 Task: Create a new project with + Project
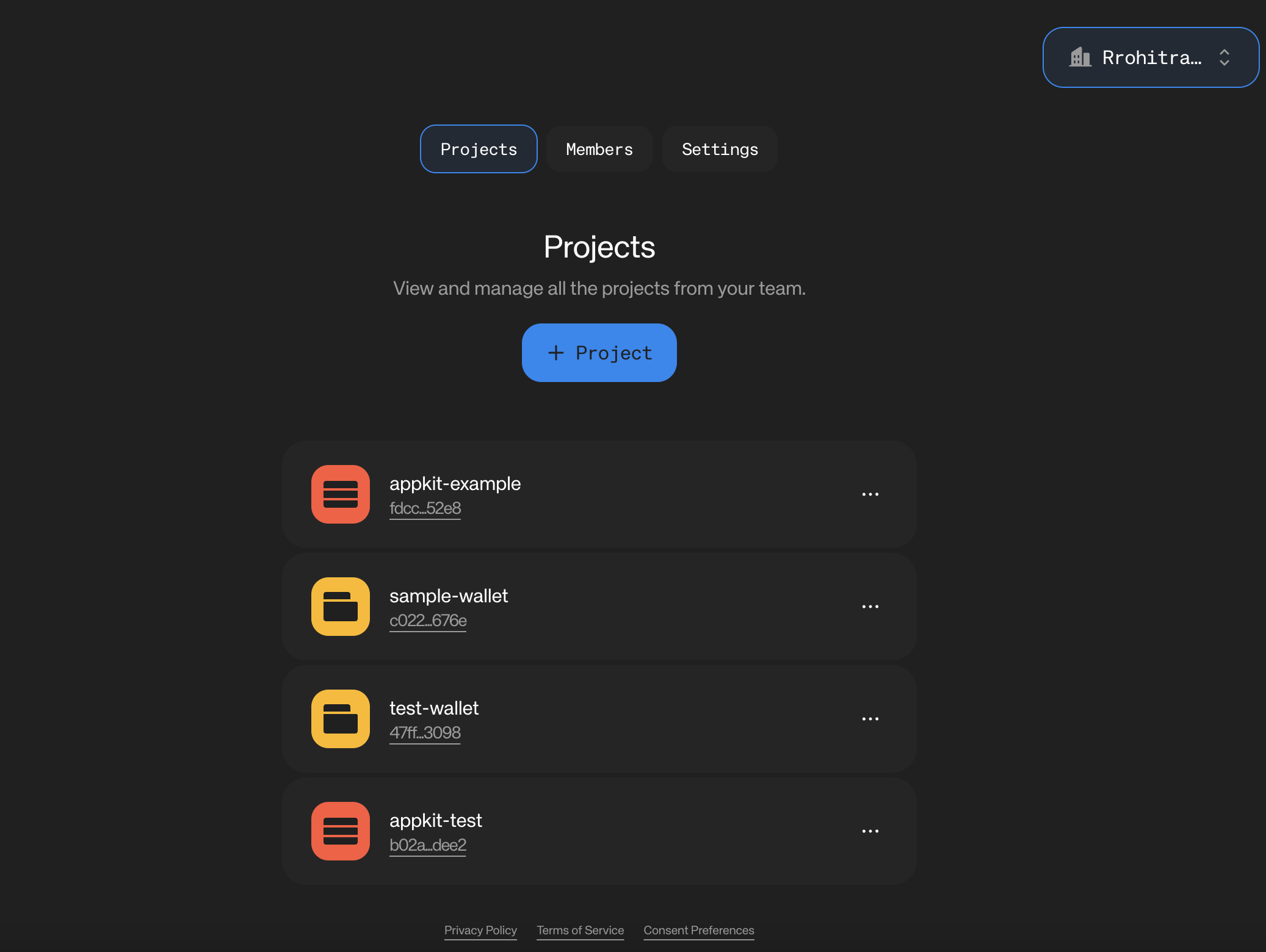pos(599,353)
